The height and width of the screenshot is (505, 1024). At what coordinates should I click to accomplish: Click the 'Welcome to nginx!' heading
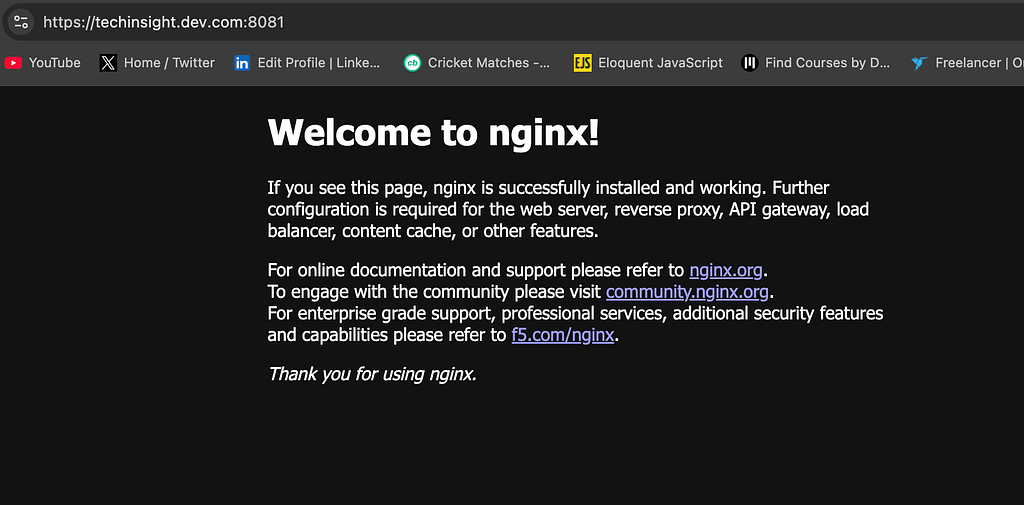(433, 133)
